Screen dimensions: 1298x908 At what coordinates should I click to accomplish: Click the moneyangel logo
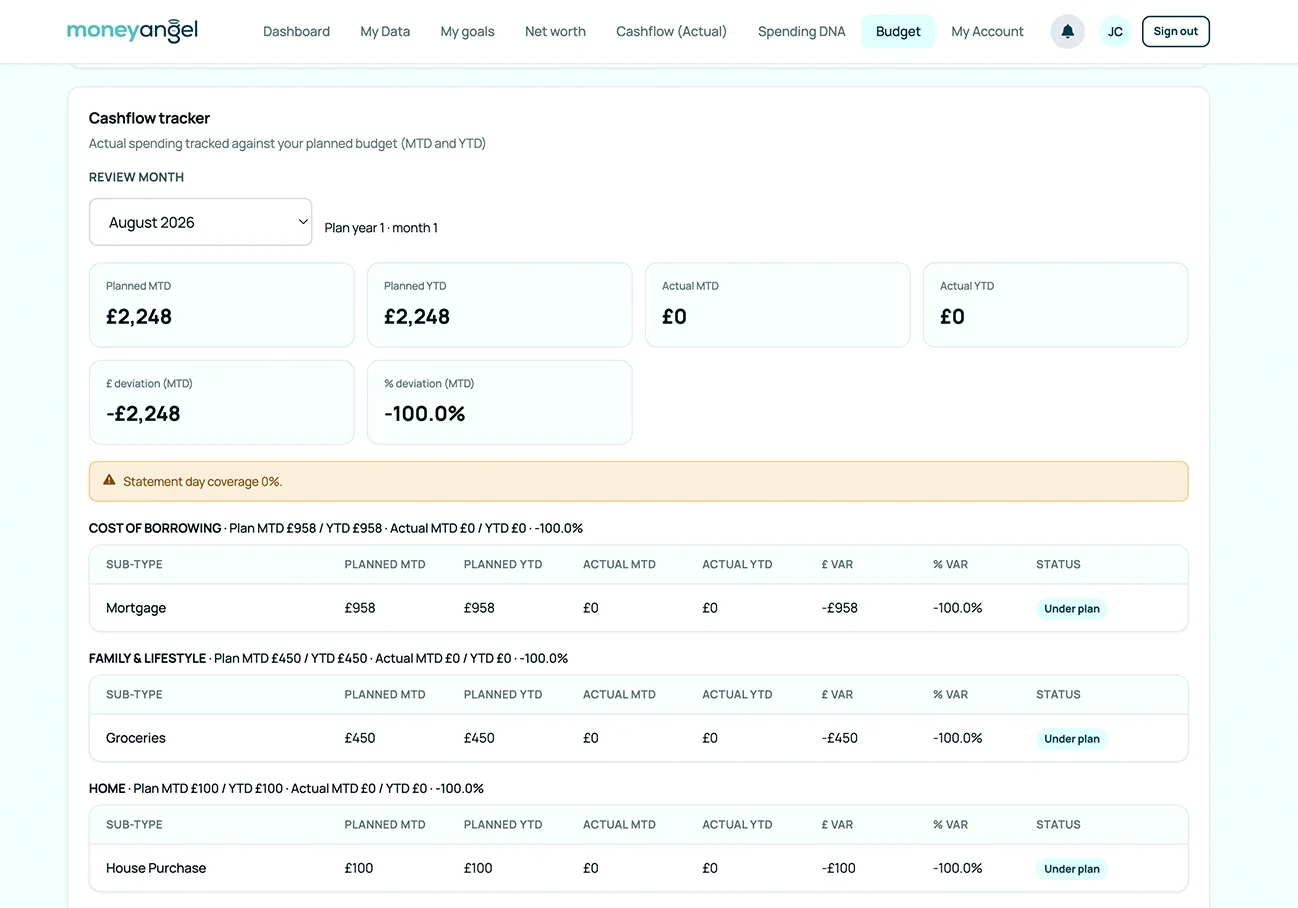132,31
